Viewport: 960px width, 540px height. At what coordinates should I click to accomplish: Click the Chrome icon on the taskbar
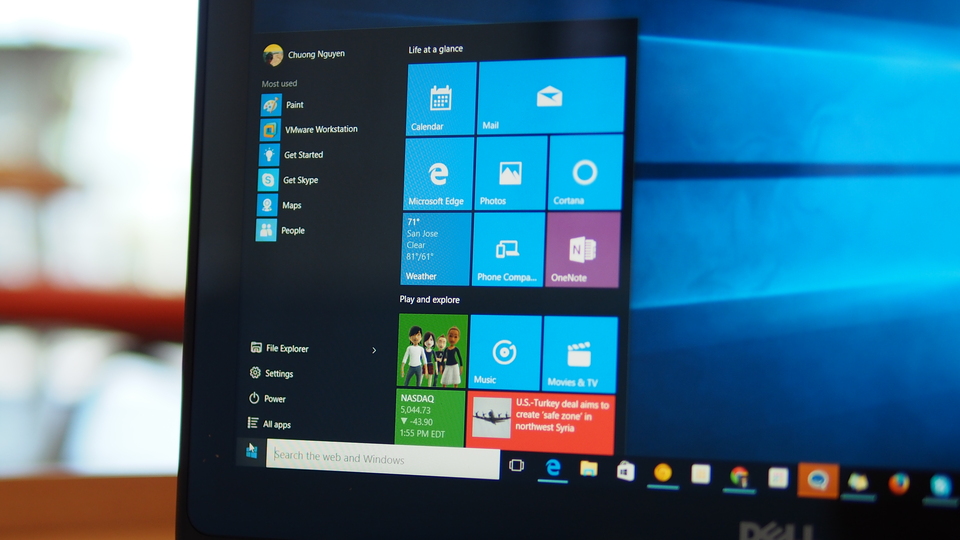point(739,476)
